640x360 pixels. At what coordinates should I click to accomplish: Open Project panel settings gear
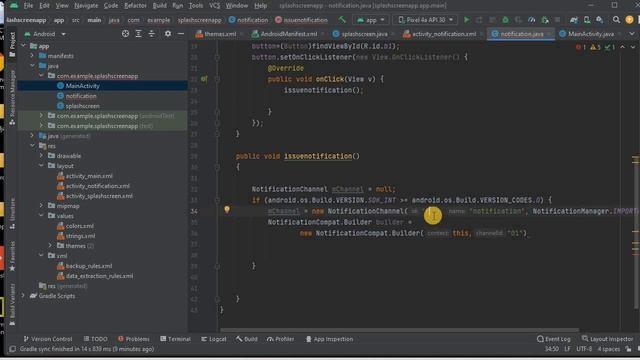(168, 34)
